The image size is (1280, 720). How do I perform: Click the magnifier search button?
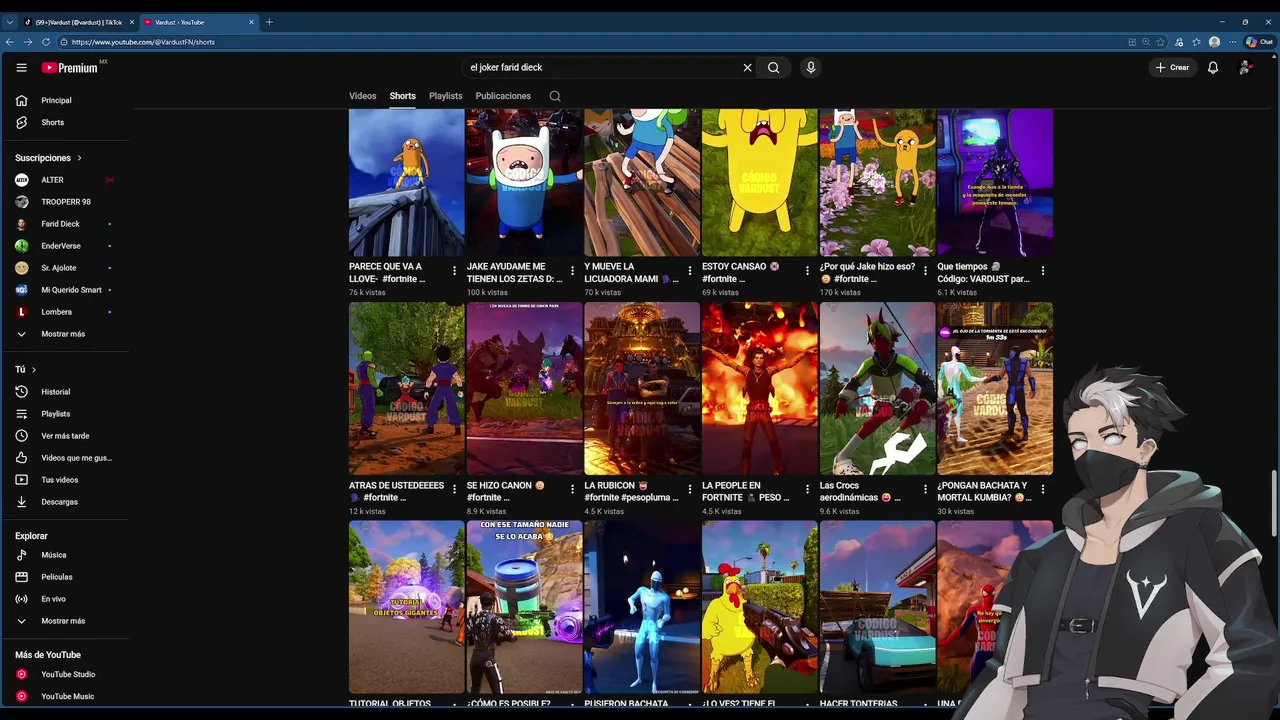[773, 68]
